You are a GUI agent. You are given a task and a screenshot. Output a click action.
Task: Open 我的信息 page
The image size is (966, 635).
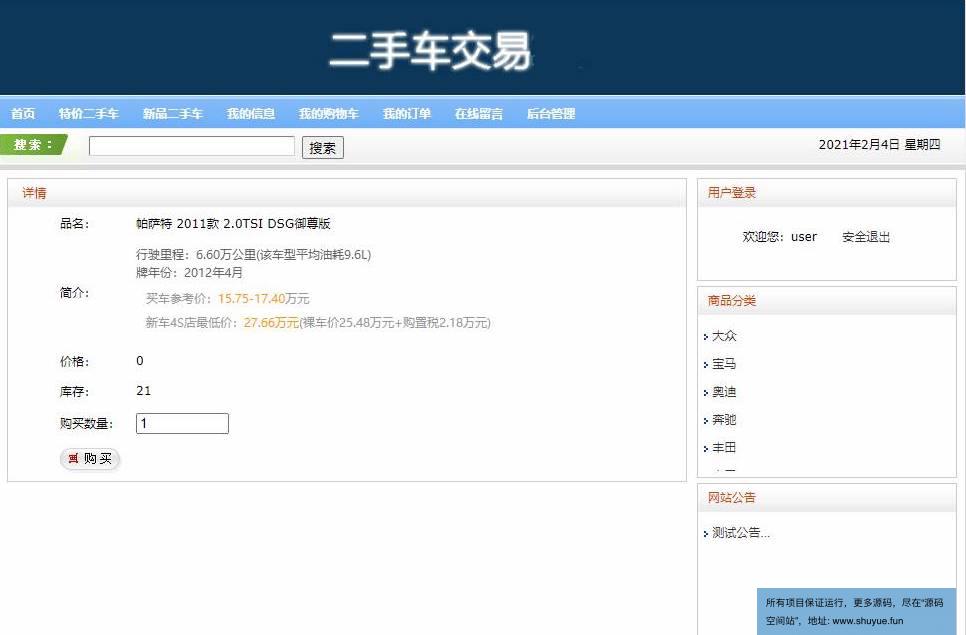pos(251,113)
